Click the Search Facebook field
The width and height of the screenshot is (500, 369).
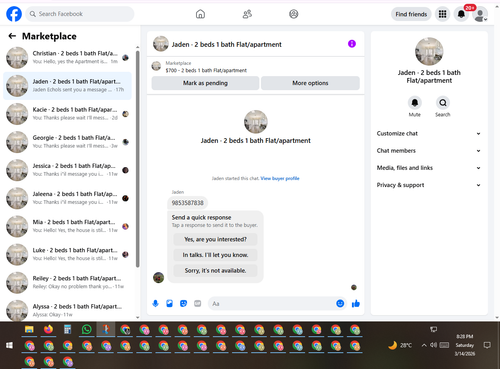click(x=80, y=14)
